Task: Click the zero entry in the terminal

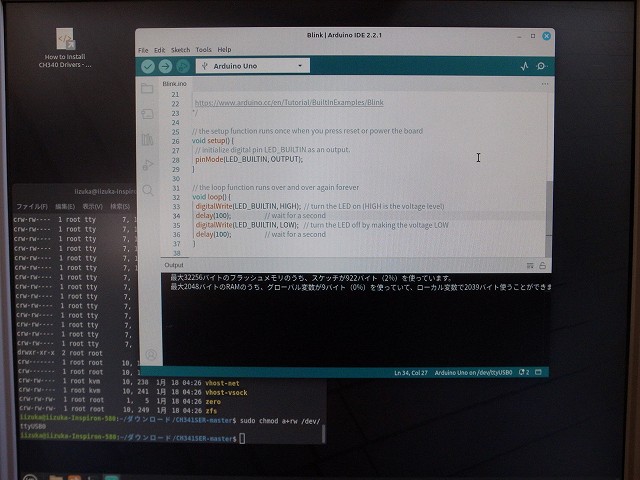Action: 213,402
